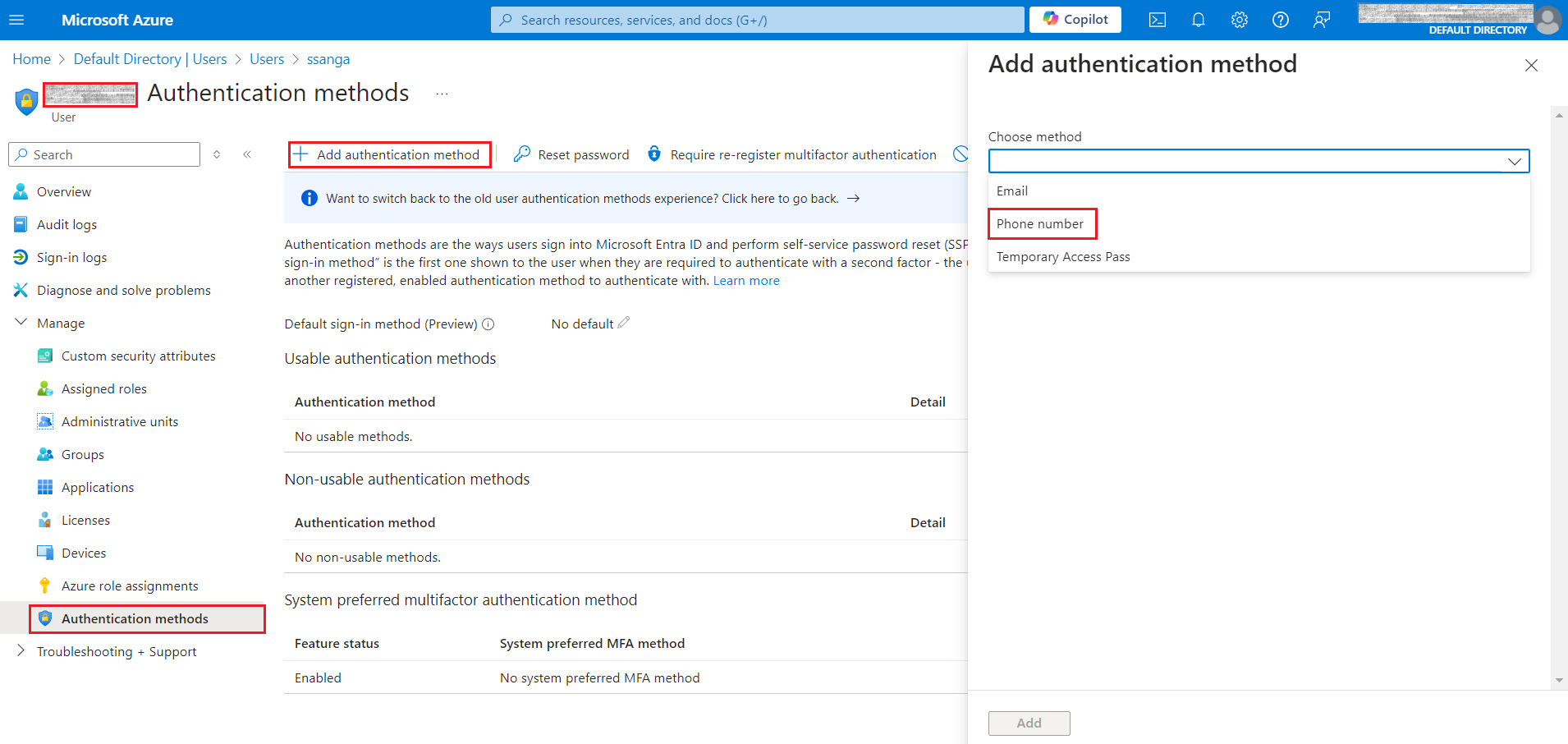This screenshot has height=744, width=1568.
Task: Open the notifications bell
Action: click(1199, 20)
